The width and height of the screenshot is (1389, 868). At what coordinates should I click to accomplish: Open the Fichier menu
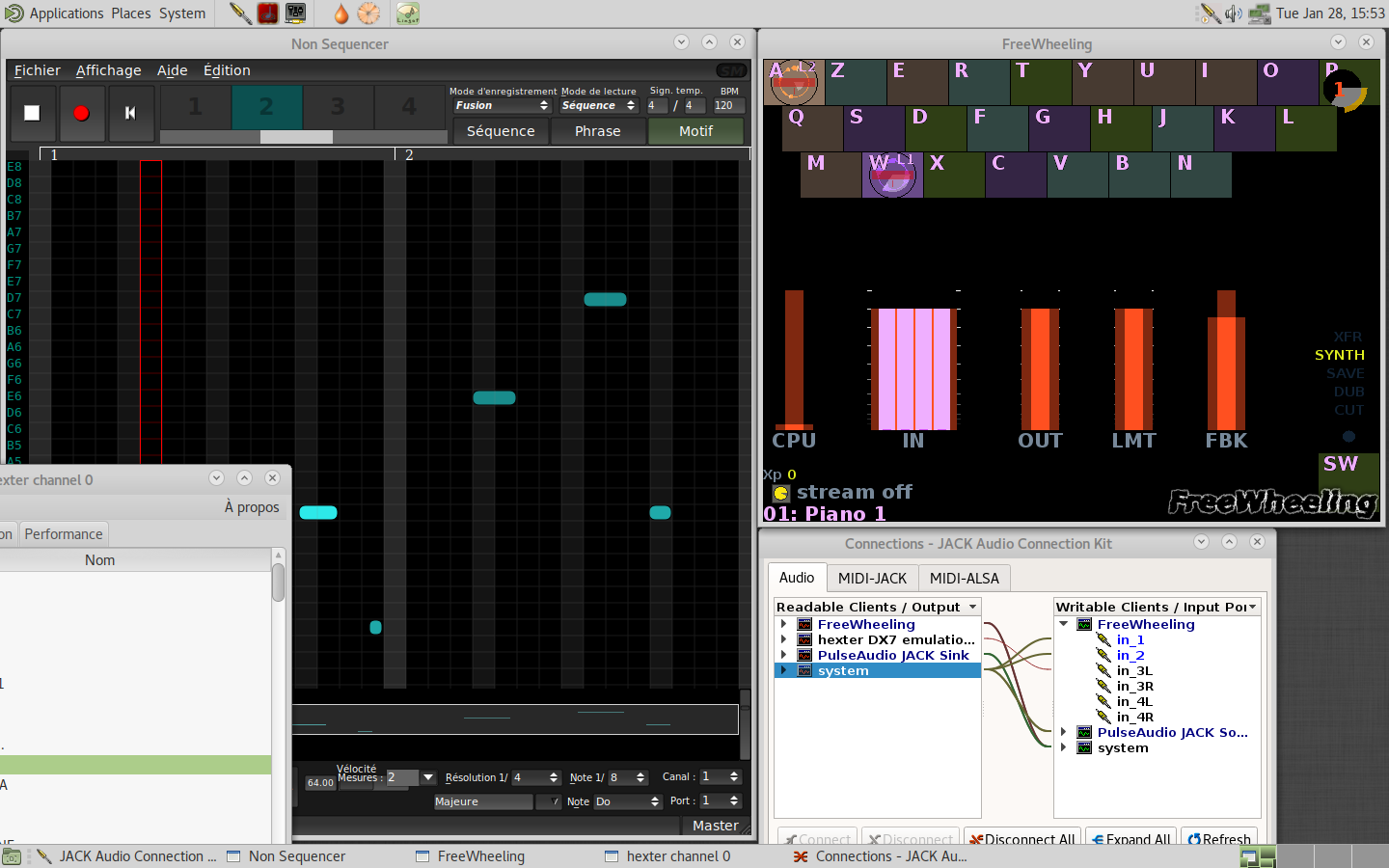point(37,70)
